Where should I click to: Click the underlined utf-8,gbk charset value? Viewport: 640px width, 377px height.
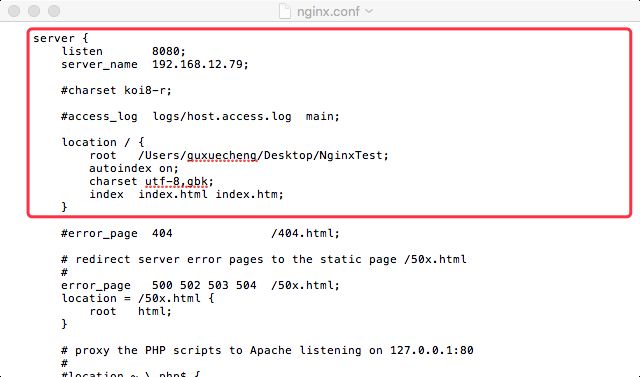pyautogui.click(x=176, y=182)
